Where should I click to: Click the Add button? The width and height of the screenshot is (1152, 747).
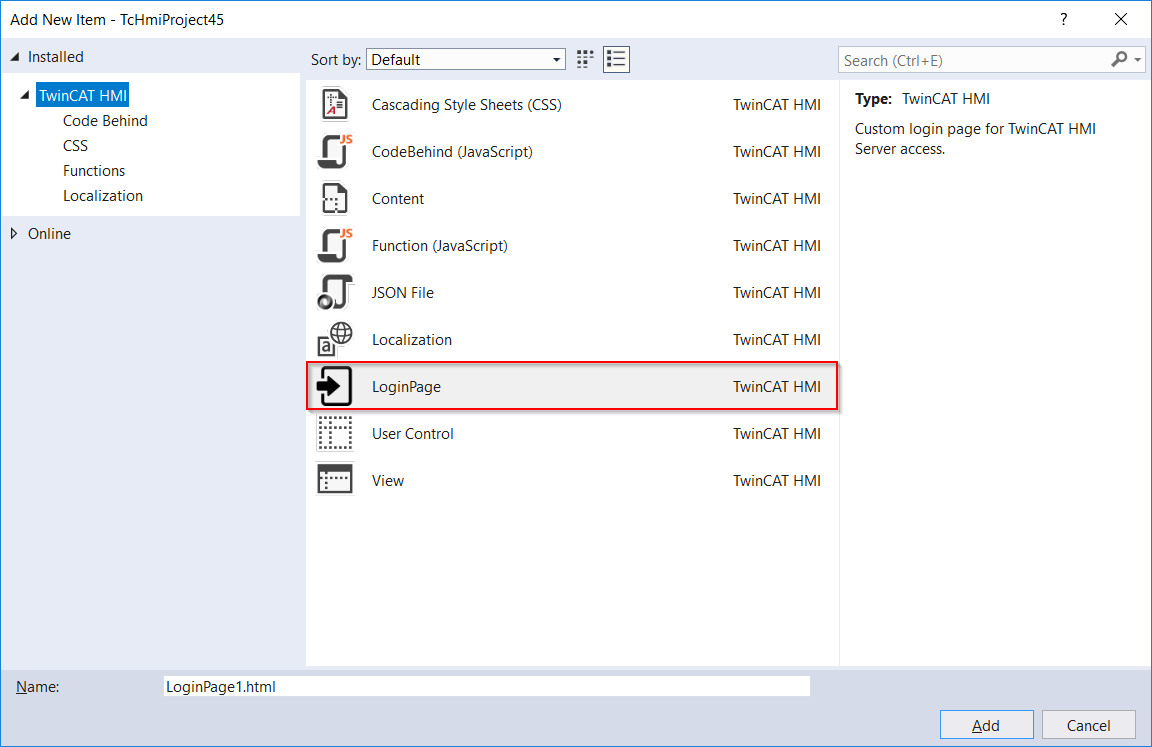986,725
